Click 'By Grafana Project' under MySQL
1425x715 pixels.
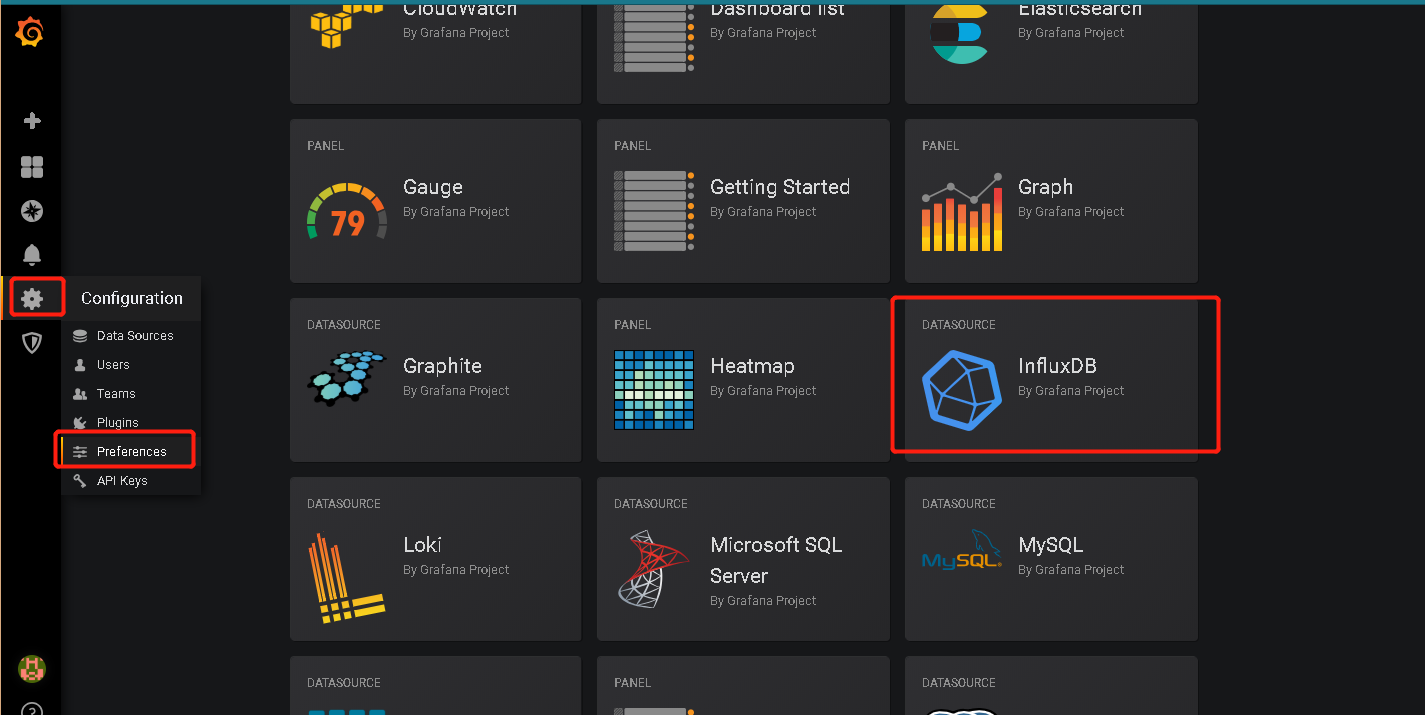pos(1071,570)
